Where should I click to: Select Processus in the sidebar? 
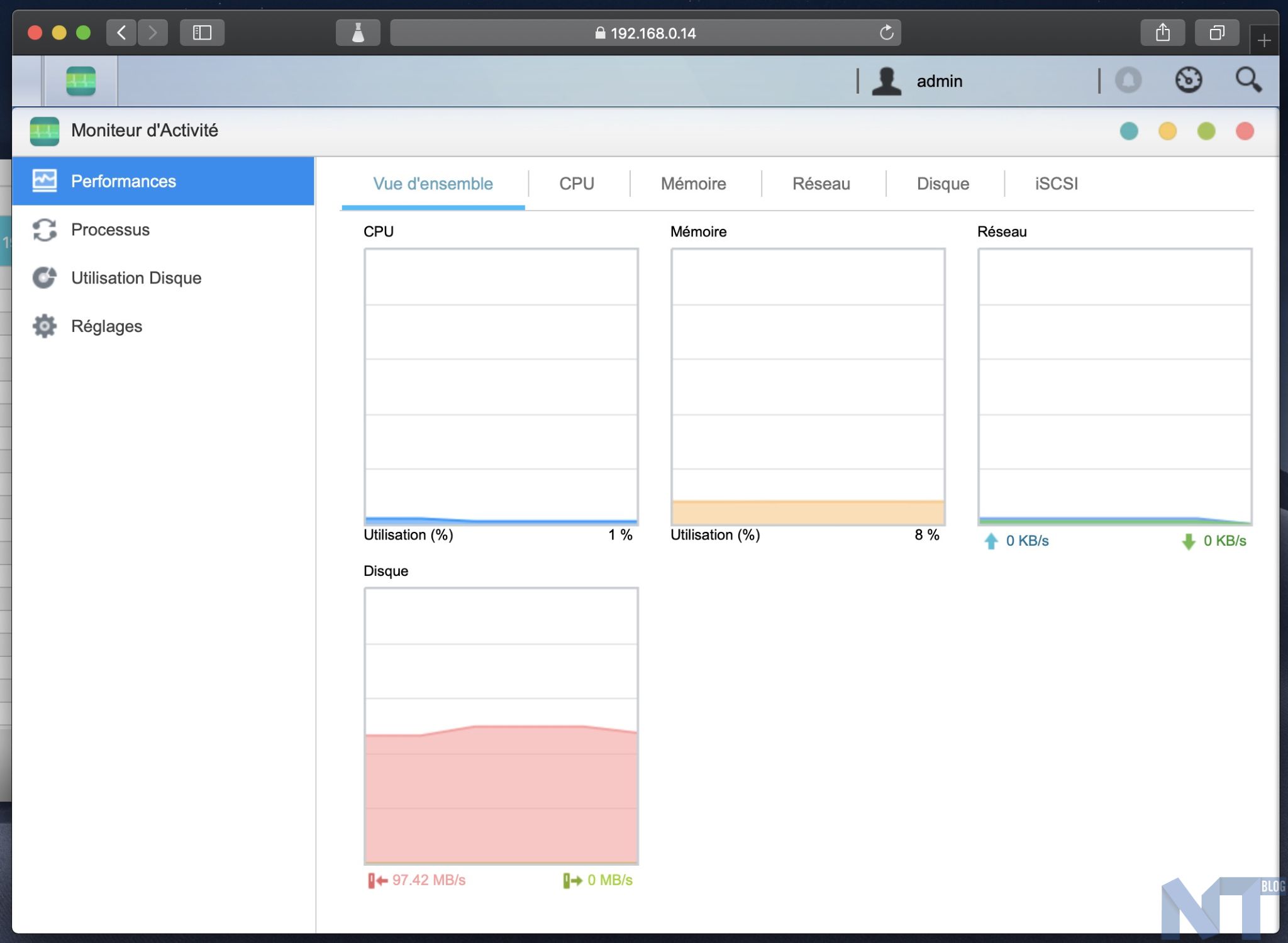[x=110, y=230]
